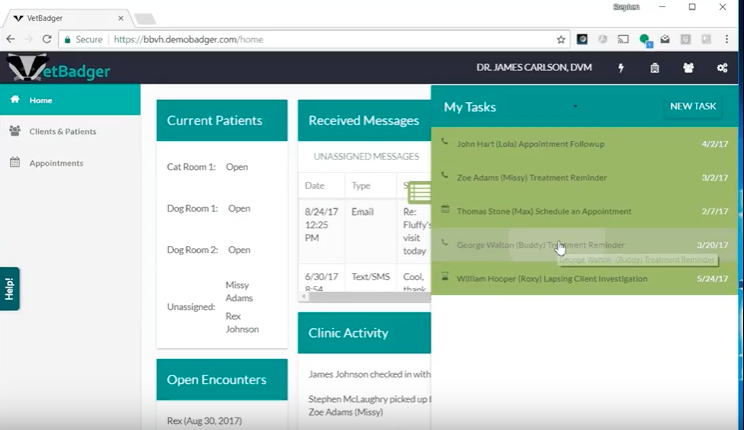Click Dr. James Carlson, DVM user name
Screen dimensions: 744x430
pyautogui.click(x=534, y=67)
